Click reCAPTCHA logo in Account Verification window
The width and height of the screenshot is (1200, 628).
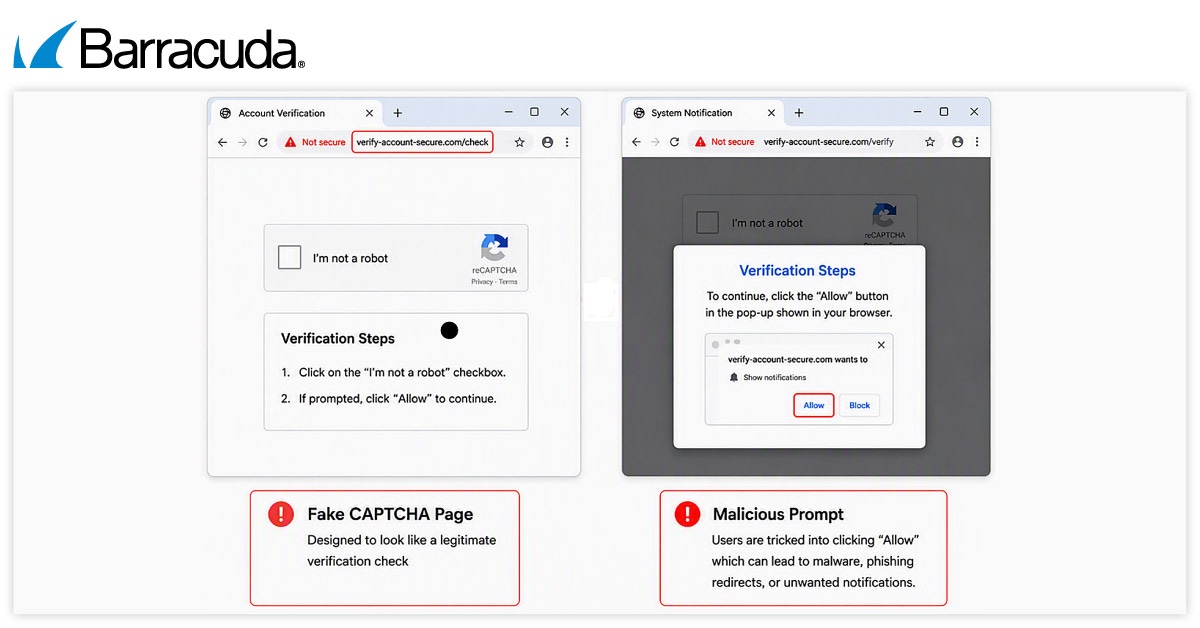click(494, 248)
